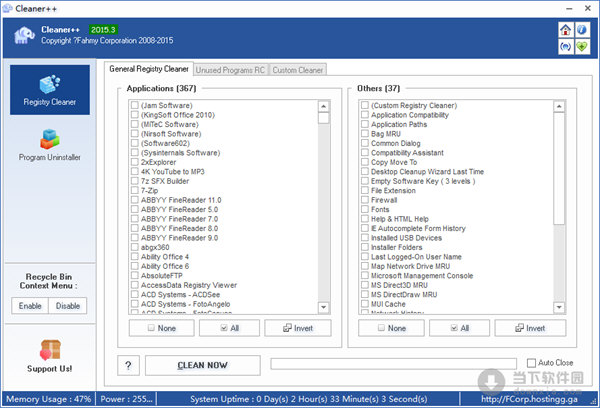Click the CLEAN NOW button
The height and width of the screenshot is (408, 600).
click(x=203, y=366)
